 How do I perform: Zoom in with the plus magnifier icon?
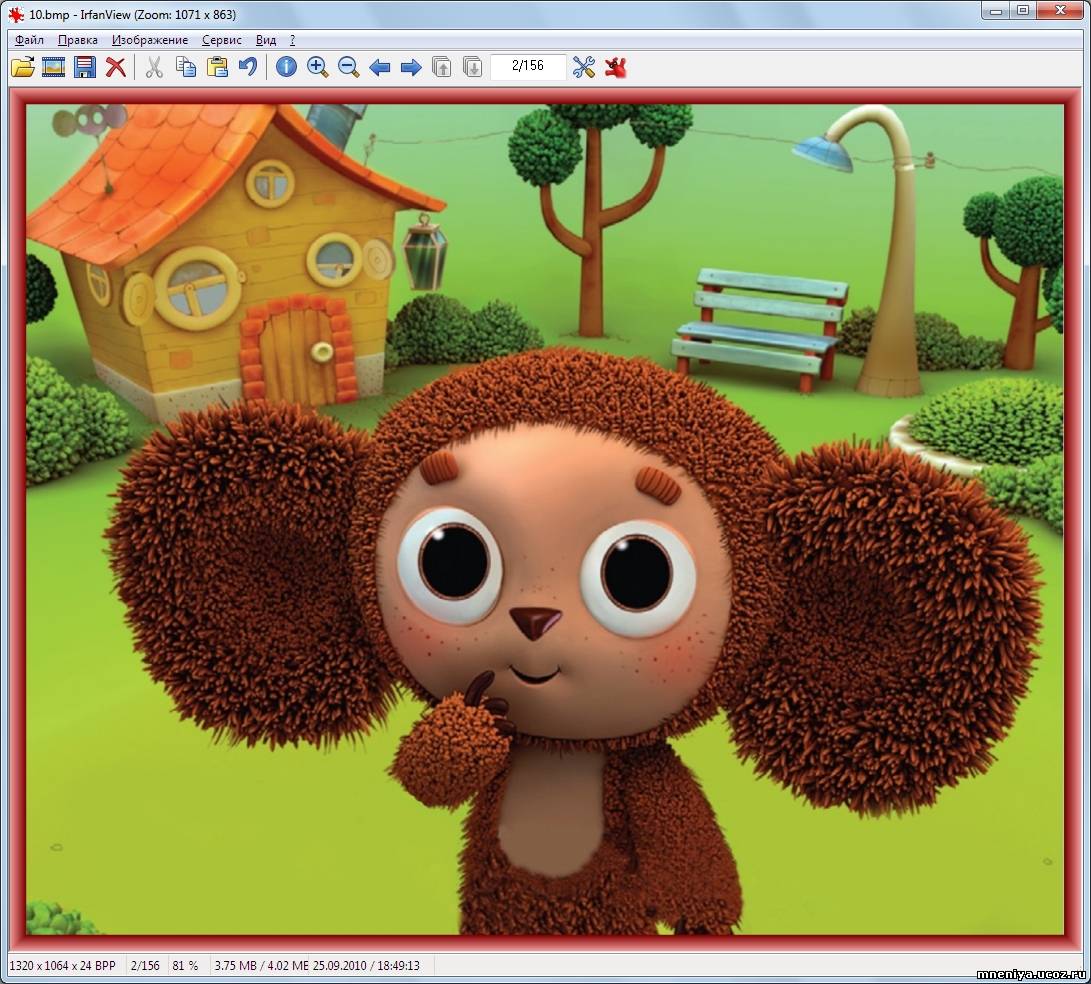click(x=317, y=67)
